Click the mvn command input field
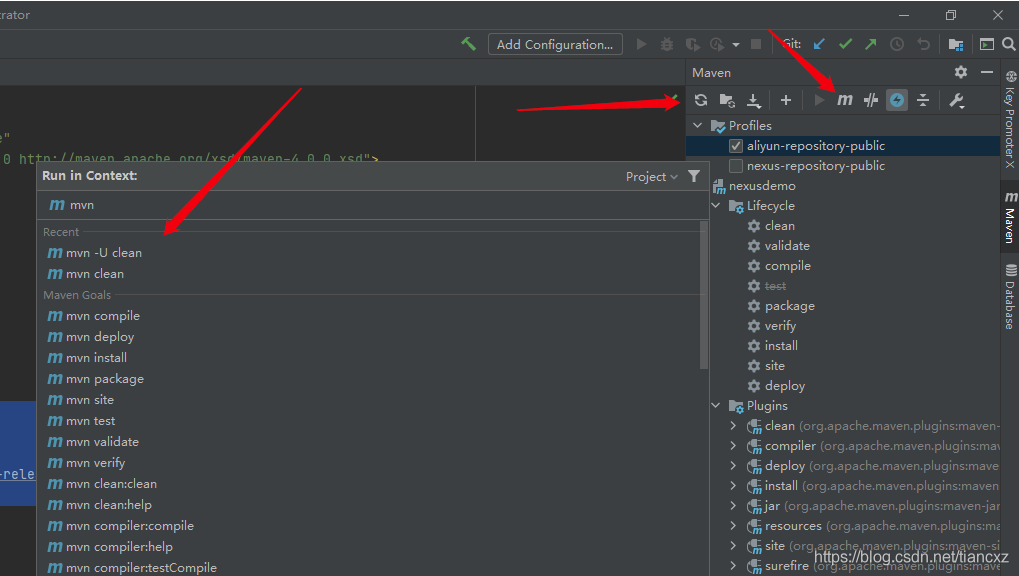This screenshot has height=576, width=1019. coord(370,205)
